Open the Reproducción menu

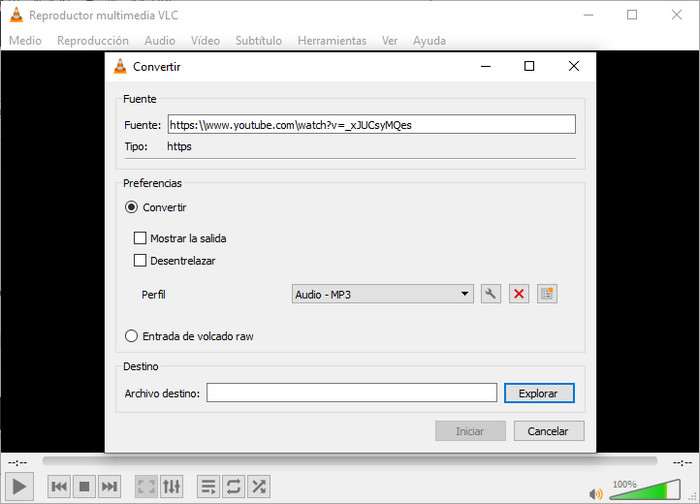(x=93, y=41)
